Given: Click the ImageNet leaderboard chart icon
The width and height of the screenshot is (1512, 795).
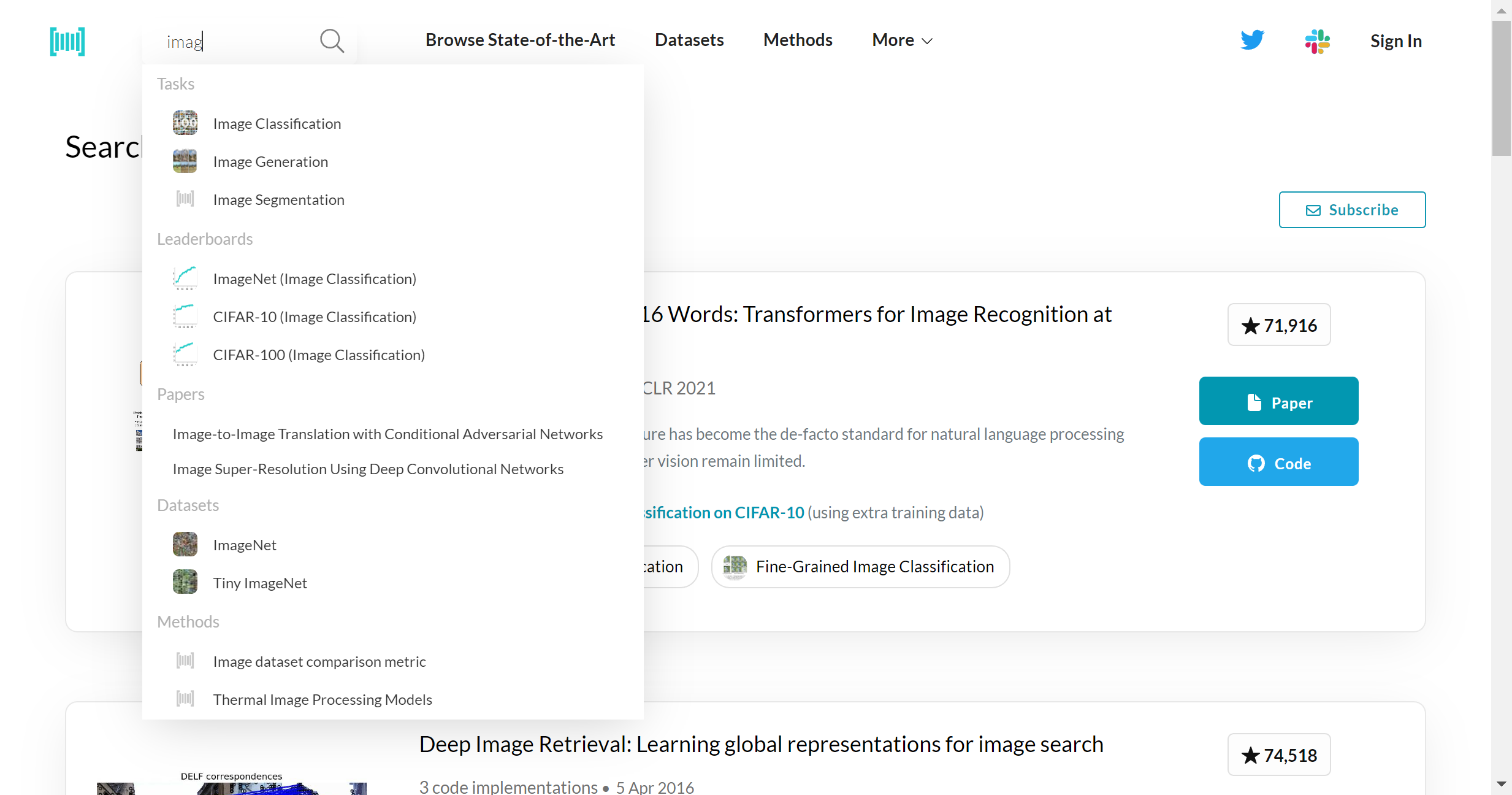Looking at the screenshot, I should point(184,278).
